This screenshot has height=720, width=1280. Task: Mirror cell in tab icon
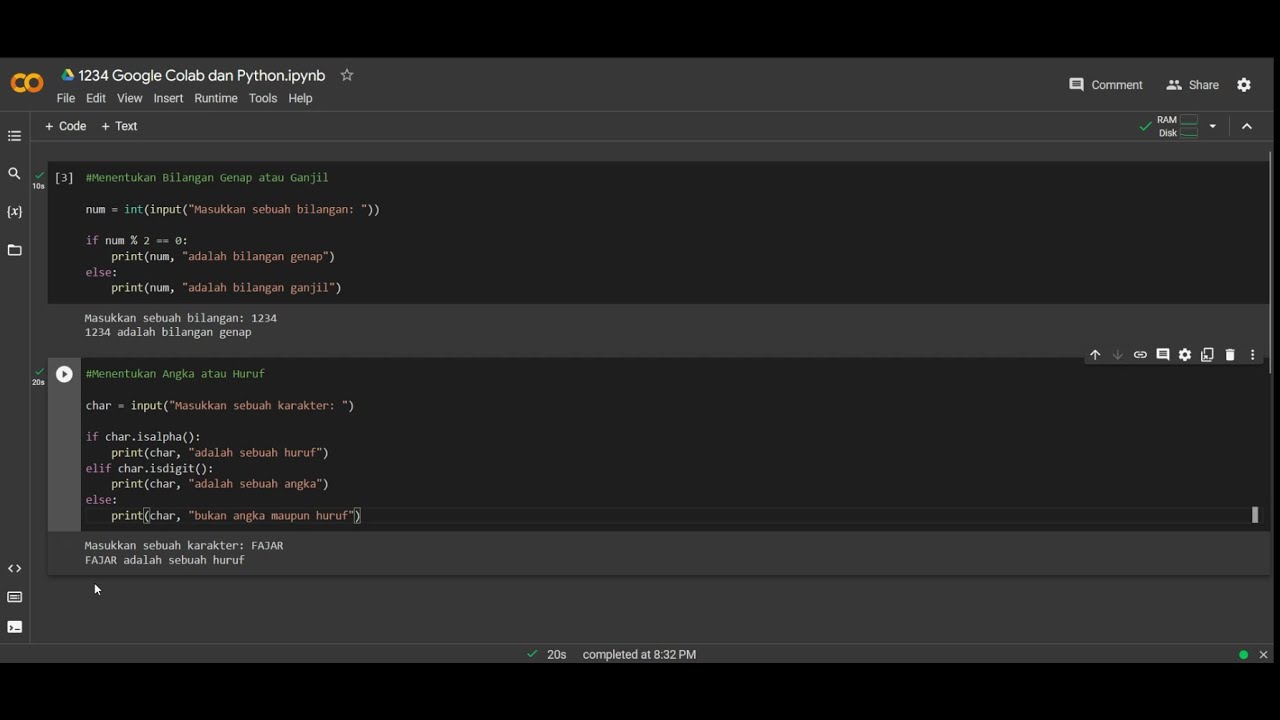click(x=1207, y=355)
